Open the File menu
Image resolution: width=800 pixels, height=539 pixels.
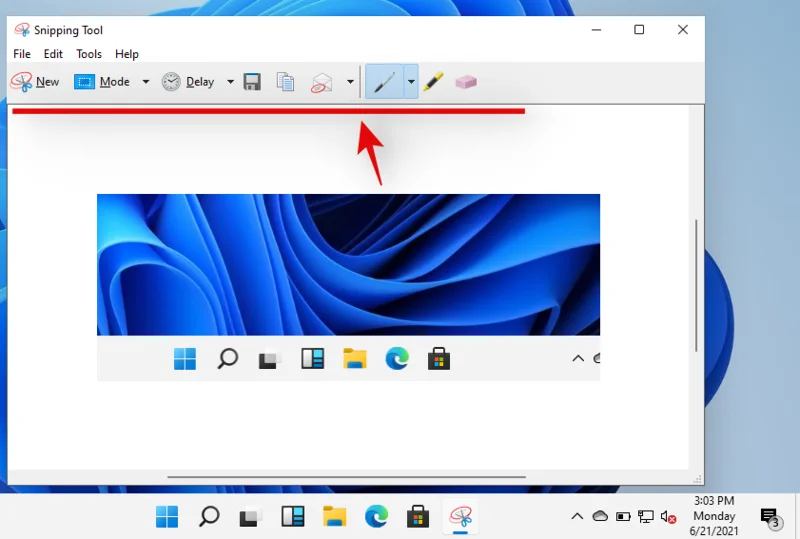22,54
